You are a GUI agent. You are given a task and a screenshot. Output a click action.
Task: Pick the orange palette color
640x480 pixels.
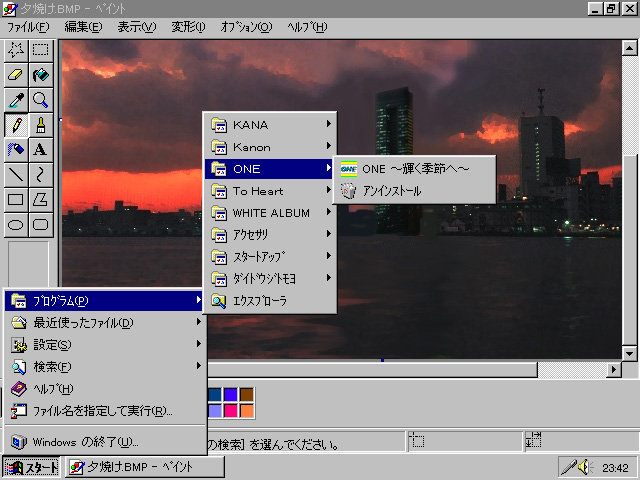tap(247, 411)
